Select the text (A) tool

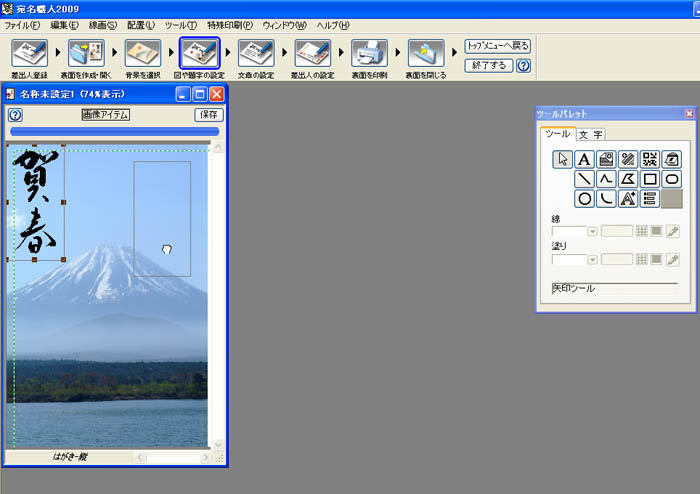pyautogui.click(x=584, y=159)
